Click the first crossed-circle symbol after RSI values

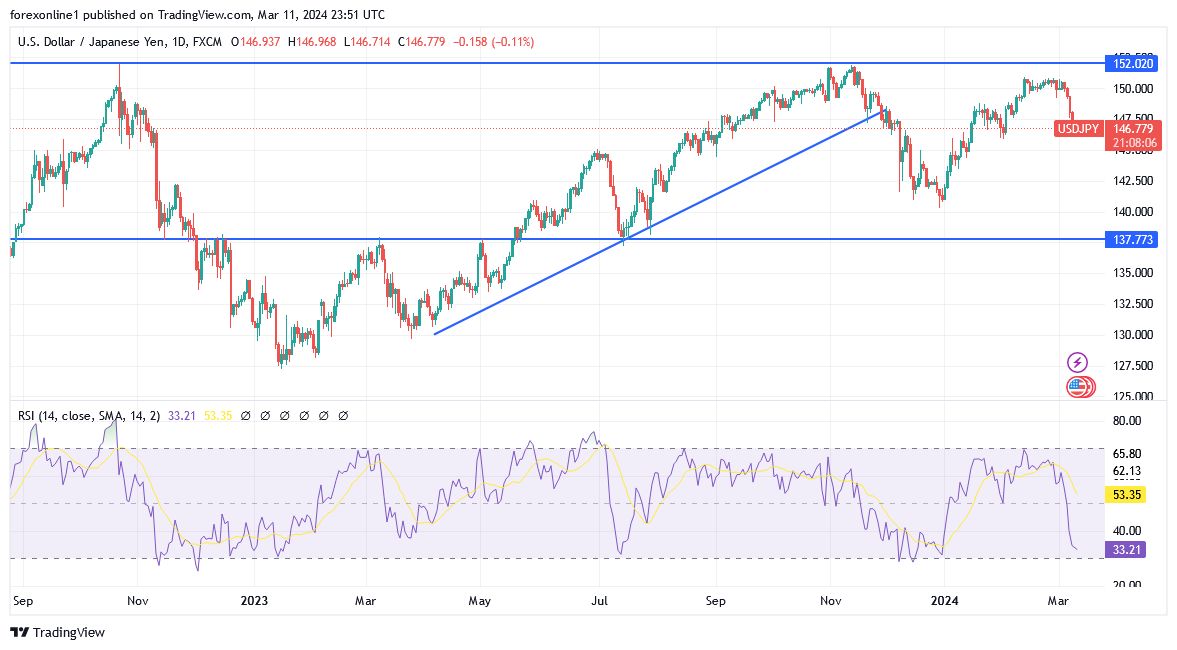pos(244,415)
